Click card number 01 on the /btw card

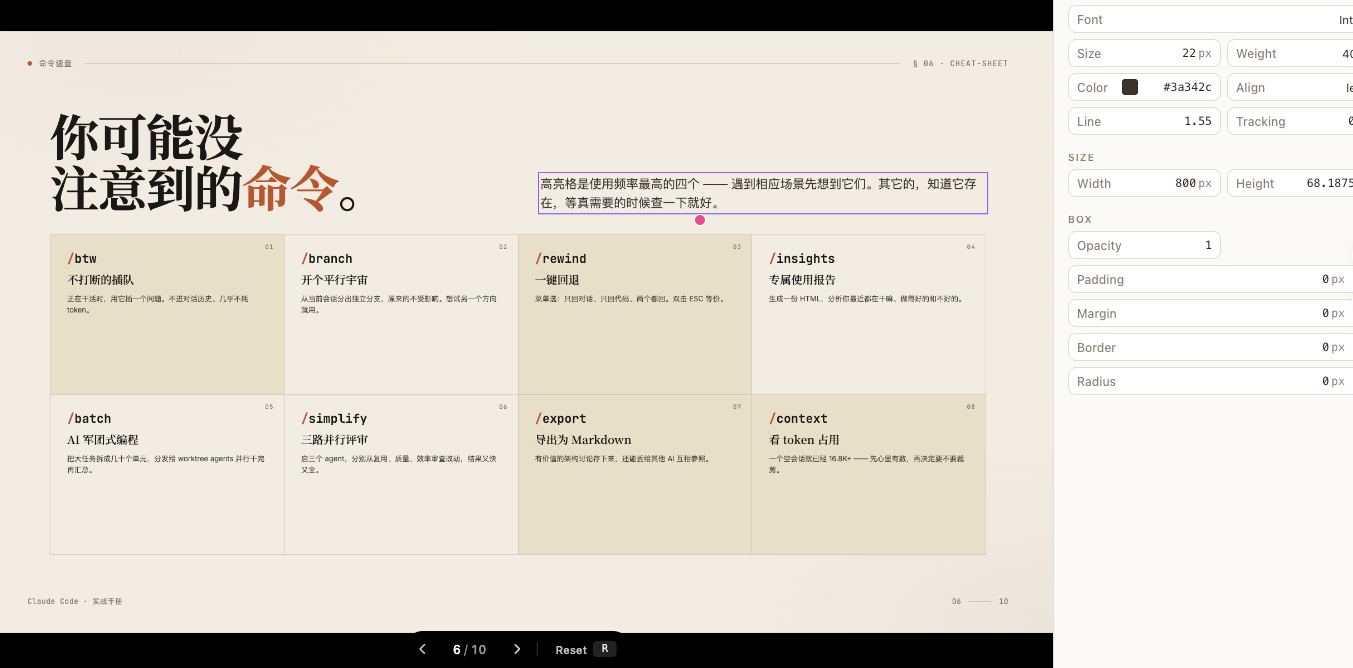[x=269, y=246]
